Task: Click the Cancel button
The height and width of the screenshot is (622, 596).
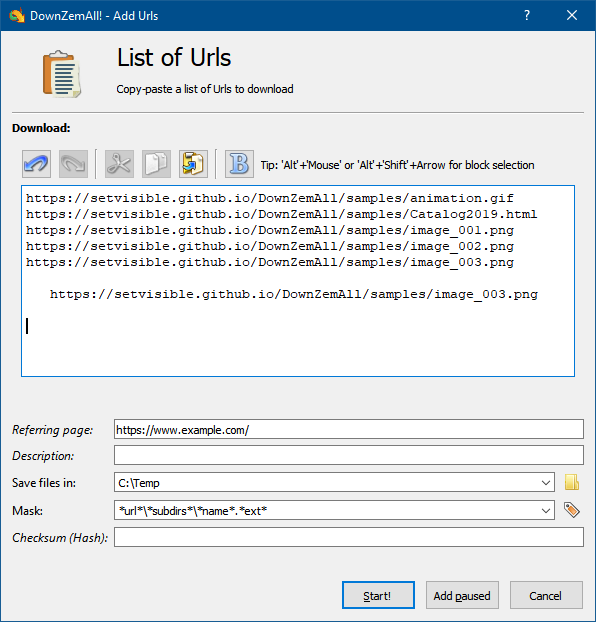Action: [546, 595]
